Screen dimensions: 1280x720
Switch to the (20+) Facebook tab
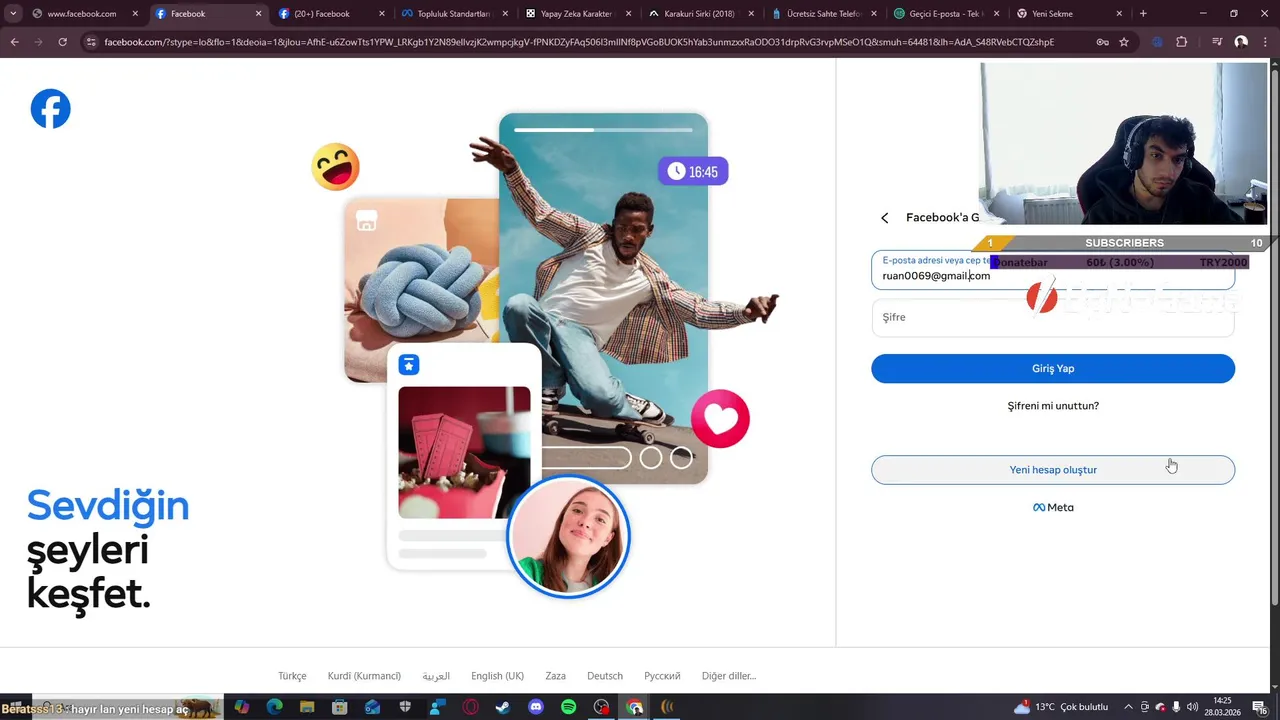pos(330,14)
